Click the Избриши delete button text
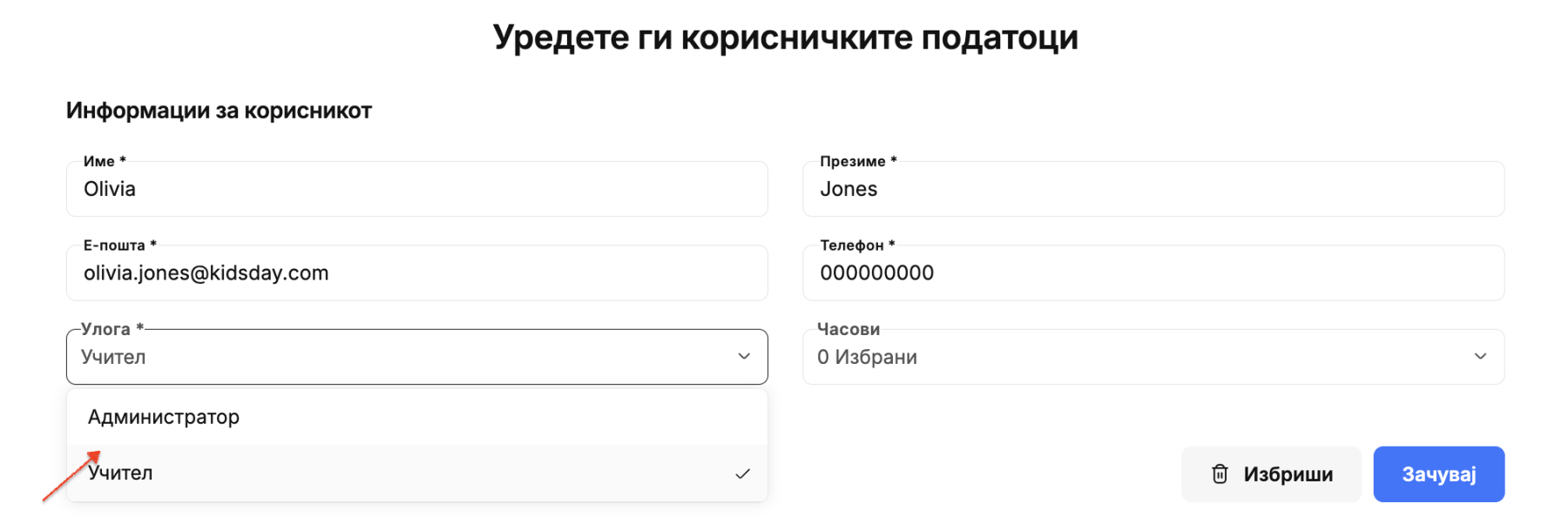Image resolution: width=1568 pixels, height=524 pixels. tap(1288, 474)
